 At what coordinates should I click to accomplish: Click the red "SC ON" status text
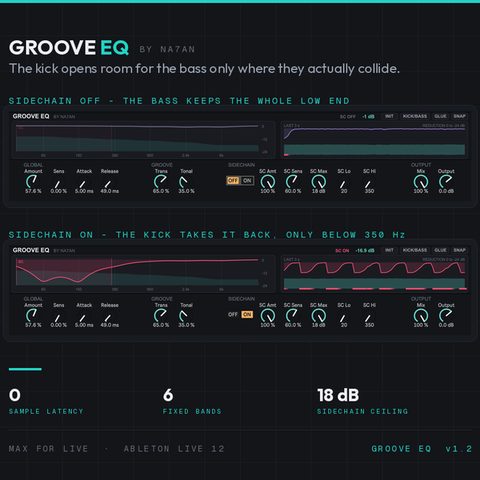[x=342, y=250]
